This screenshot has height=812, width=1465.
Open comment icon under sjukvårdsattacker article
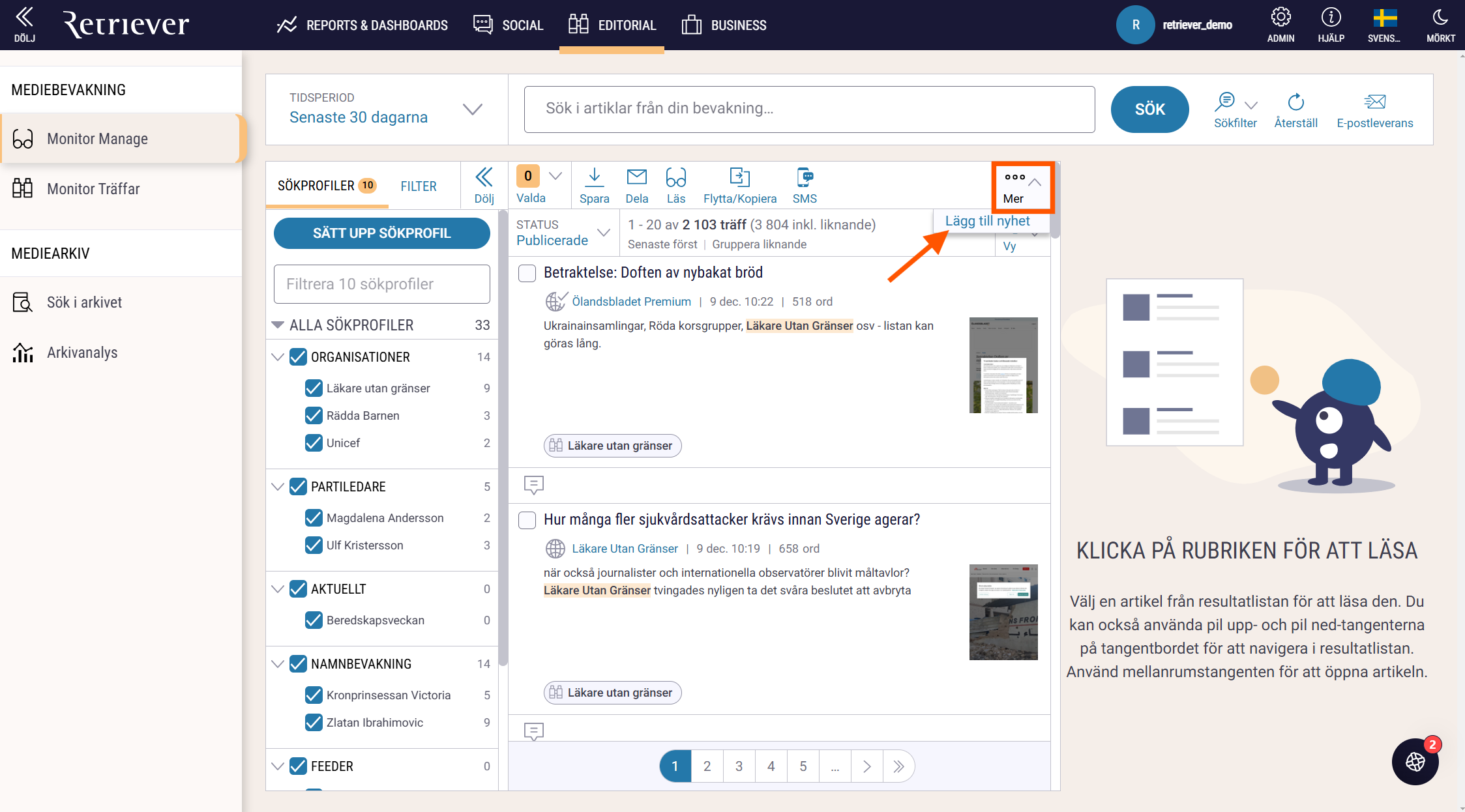(x=533, y=731)
